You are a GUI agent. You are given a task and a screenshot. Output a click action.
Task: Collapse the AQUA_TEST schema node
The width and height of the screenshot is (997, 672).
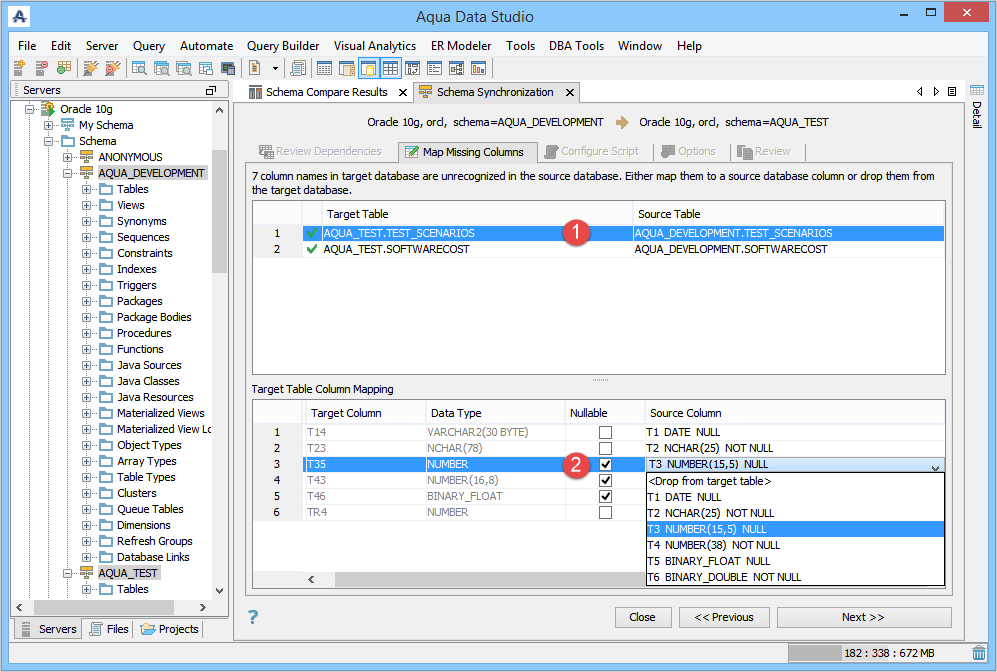tap(67, 573)
